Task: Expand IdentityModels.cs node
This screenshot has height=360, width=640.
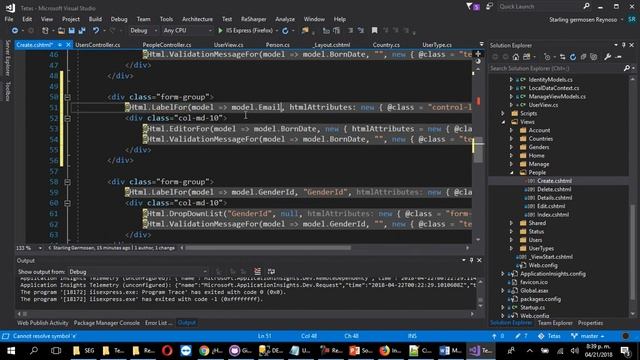Action: click(511, 80)
